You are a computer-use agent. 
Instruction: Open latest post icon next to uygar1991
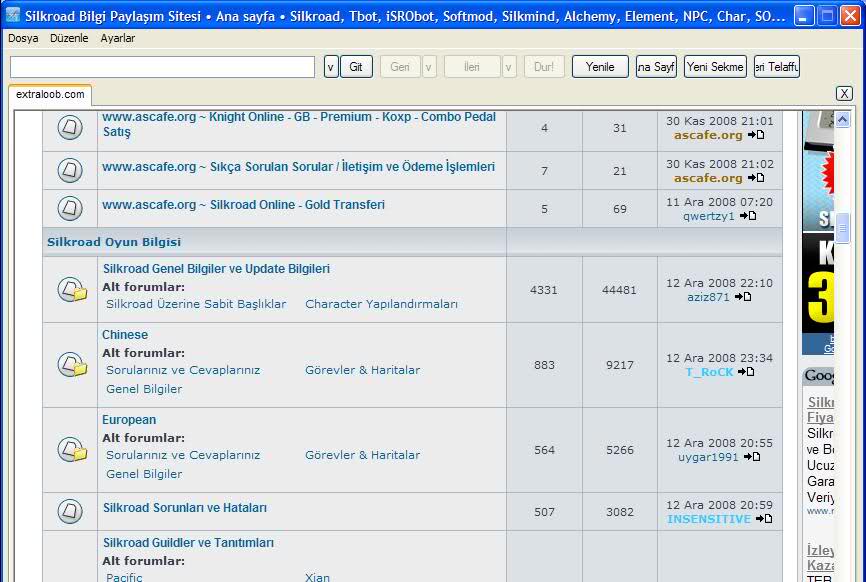752,457
